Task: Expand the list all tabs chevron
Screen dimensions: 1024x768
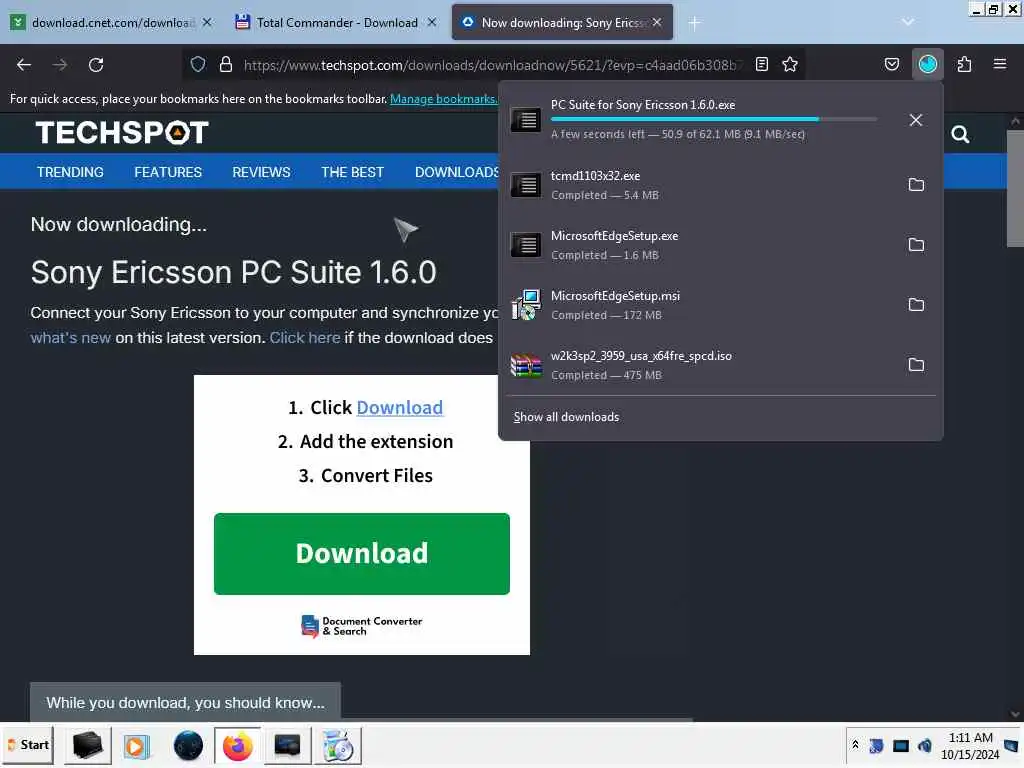Action: tap(907, 22)
